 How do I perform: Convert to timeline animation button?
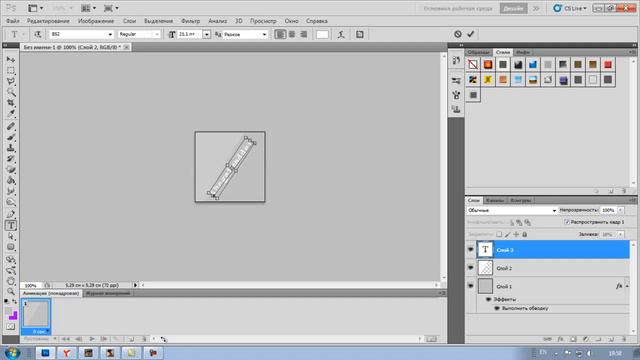[x=431, y=339]
